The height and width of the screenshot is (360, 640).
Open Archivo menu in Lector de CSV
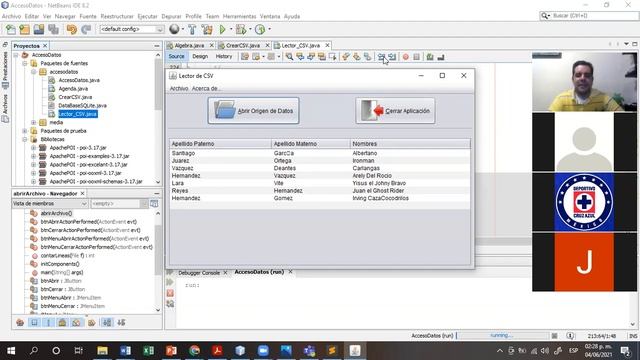pyautogui.click(x=179, y=88)
